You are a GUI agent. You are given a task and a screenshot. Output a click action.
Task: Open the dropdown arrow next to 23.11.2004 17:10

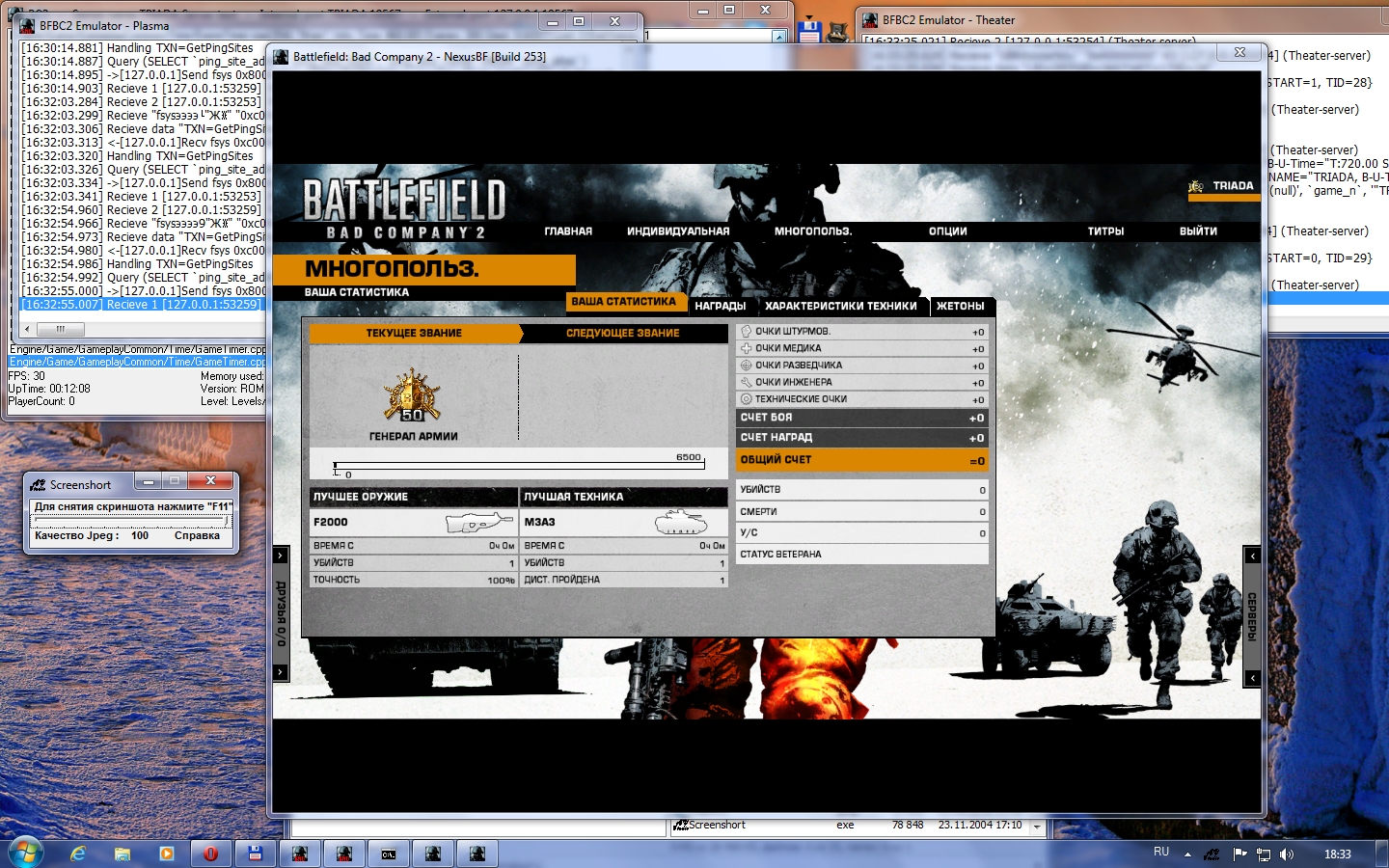[1037, 827]
